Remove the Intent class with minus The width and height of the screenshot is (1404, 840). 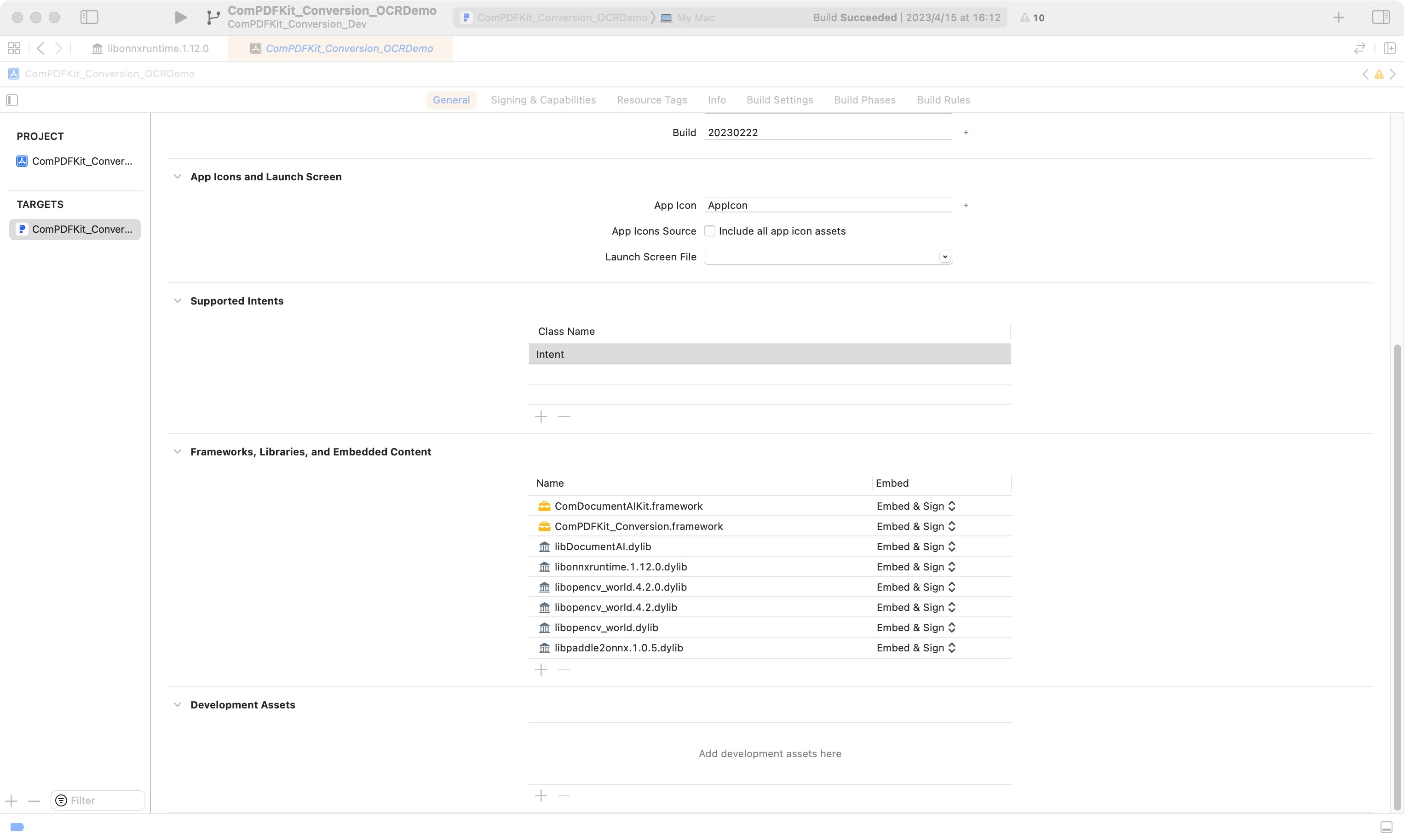point(564,417)
